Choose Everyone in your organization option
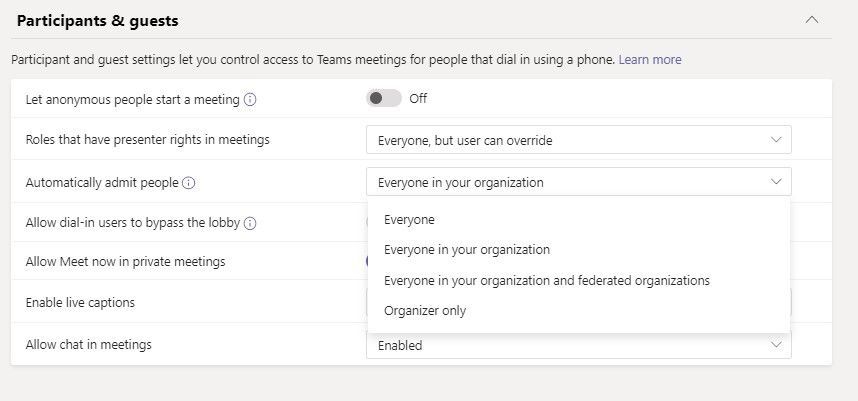 point(467,249)
